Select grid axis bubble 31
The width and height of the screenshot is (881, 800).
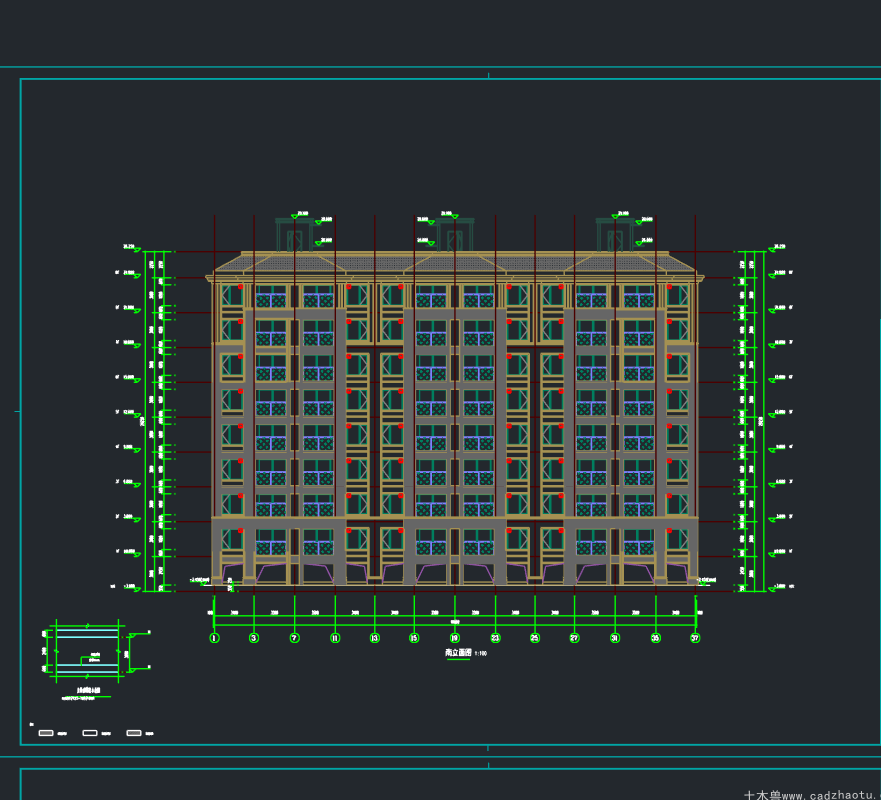click(x=615, y=638)
